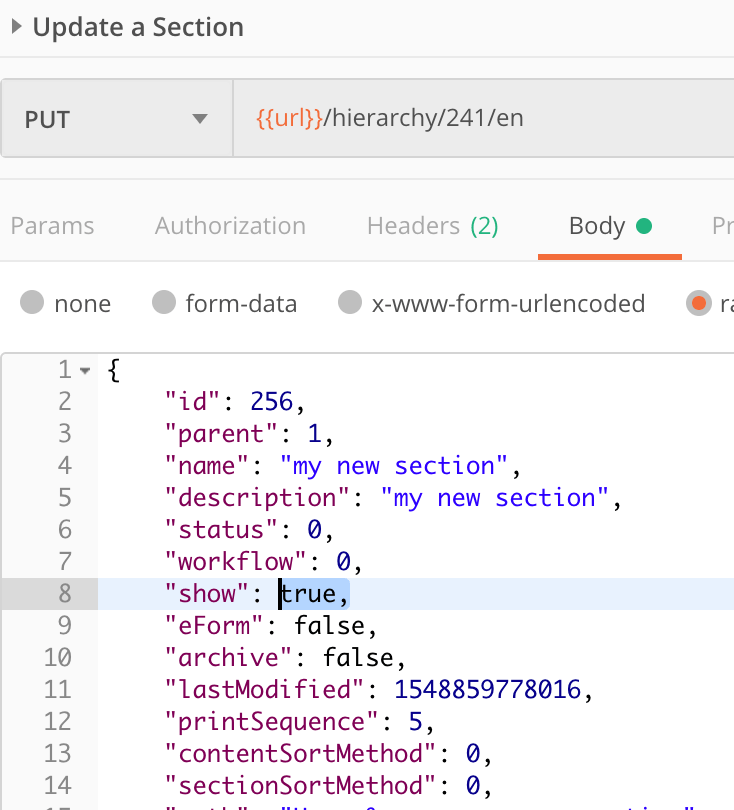734x810 pixels.
Task: Select the none body type radio
Action: (33, 303)
